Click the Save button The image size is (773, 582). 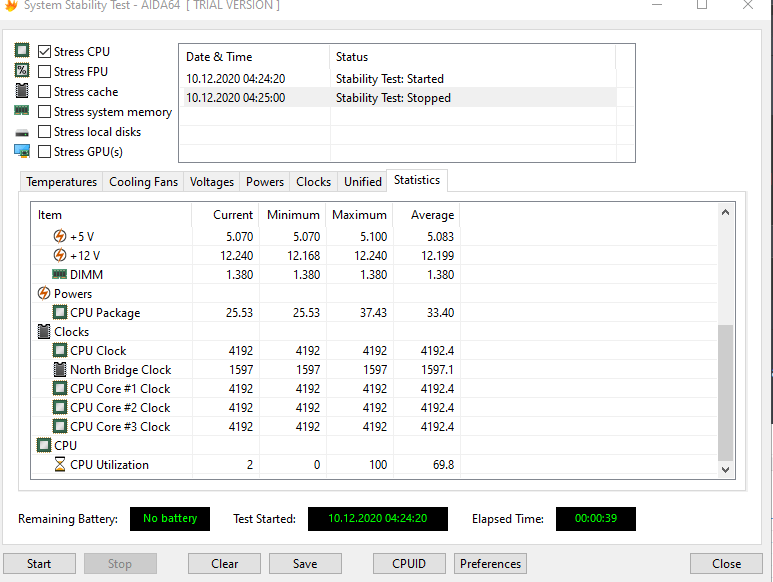[x=305, y=564]
